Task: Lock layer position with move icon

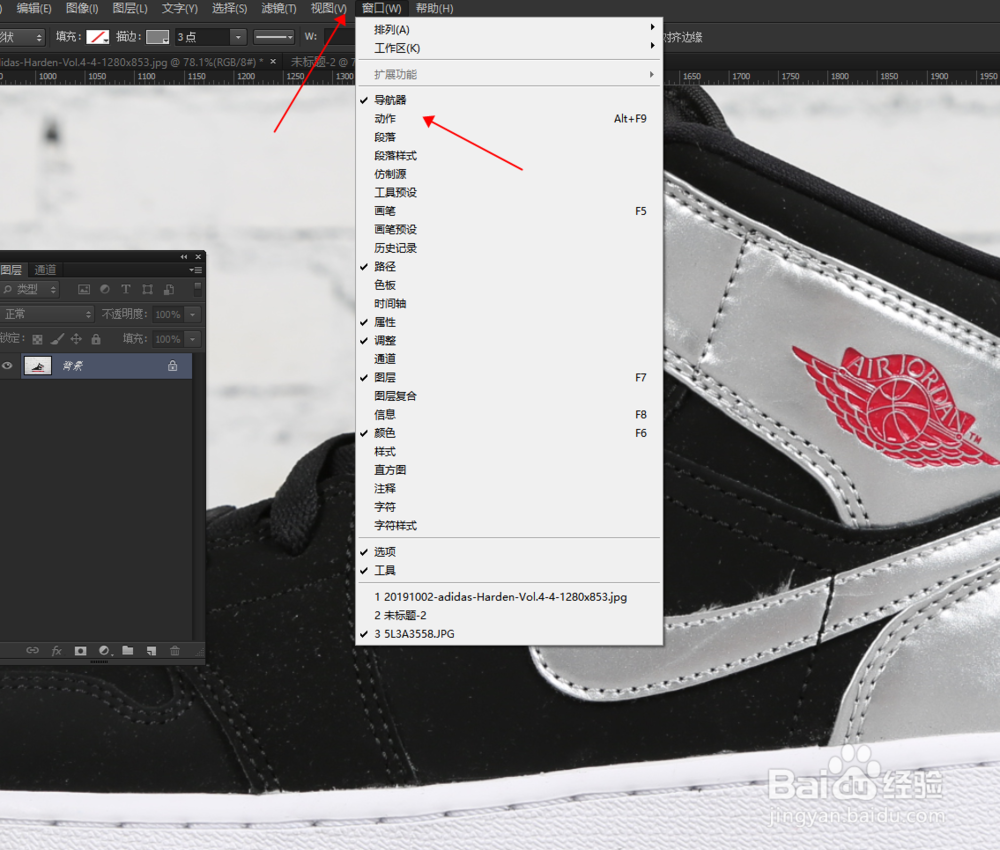Action: (x=76, y=339)
